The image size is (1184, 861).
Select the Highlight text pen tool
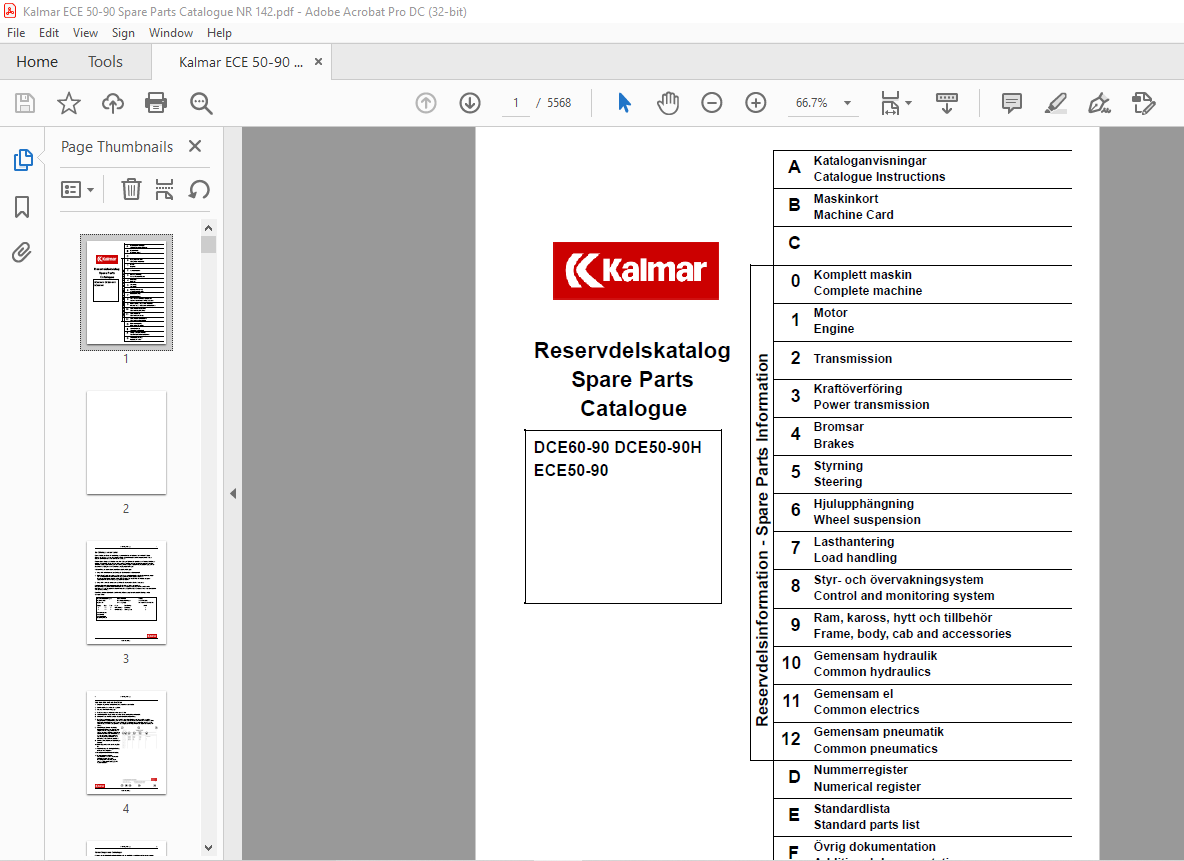click(1056, 103)
